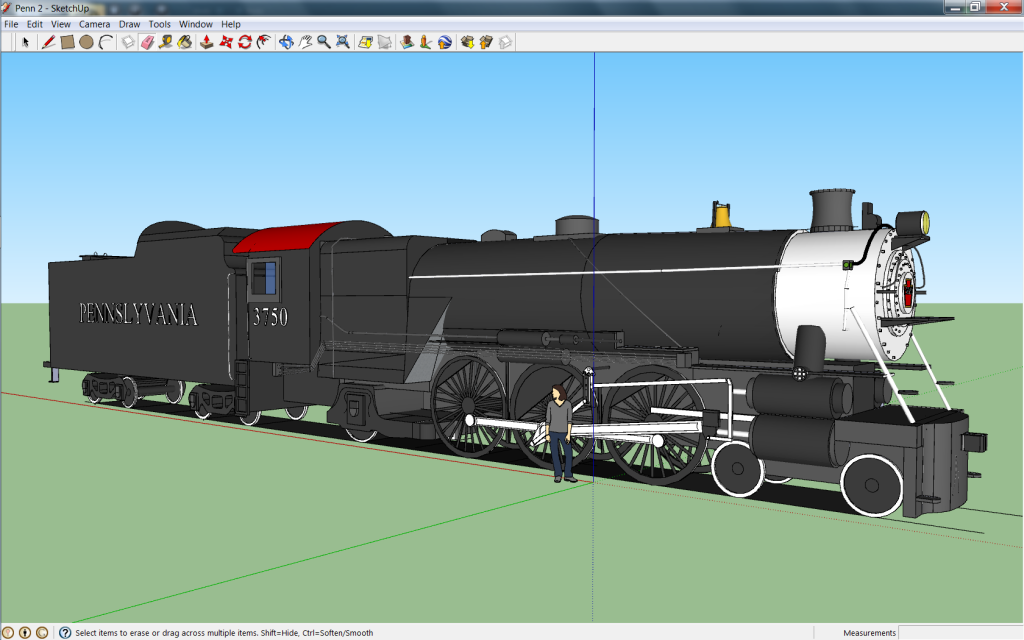Open the Draw menu
This screenshot has height=640, width=1024.
pyautogui.click(x=129, y=24)
